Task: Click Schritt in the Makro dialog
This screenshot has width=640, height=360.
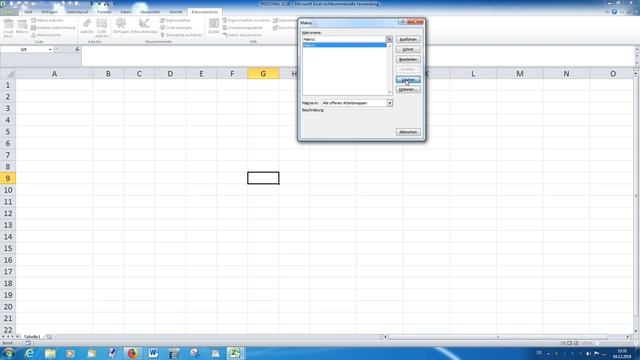Action: [x=408, y=49]
